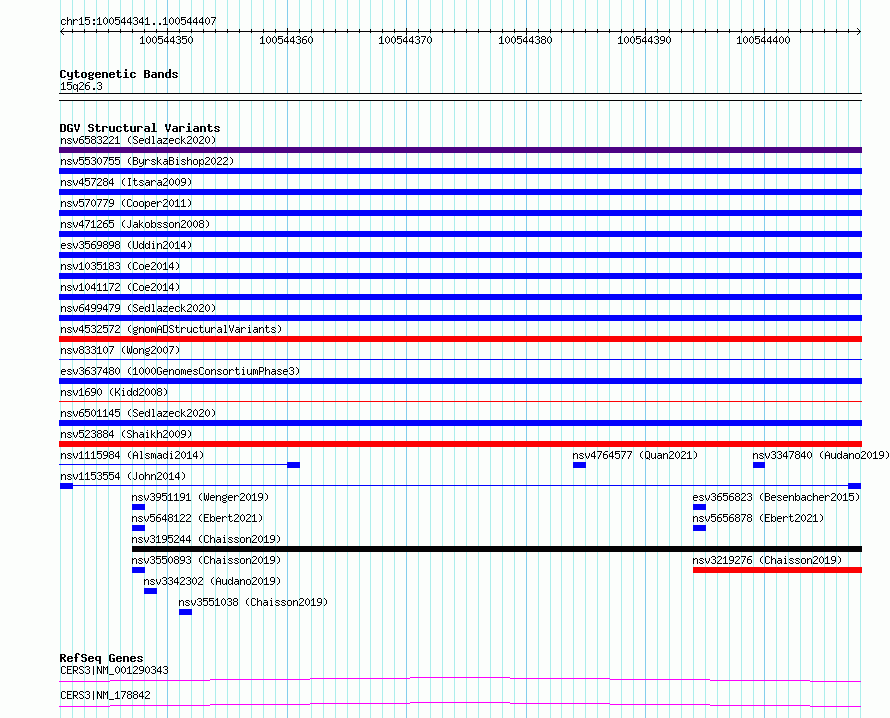Select the red nsv4532572 gnomAD variant bar
890x718 pixels.
pyautogui.click(x=460, y=339)
